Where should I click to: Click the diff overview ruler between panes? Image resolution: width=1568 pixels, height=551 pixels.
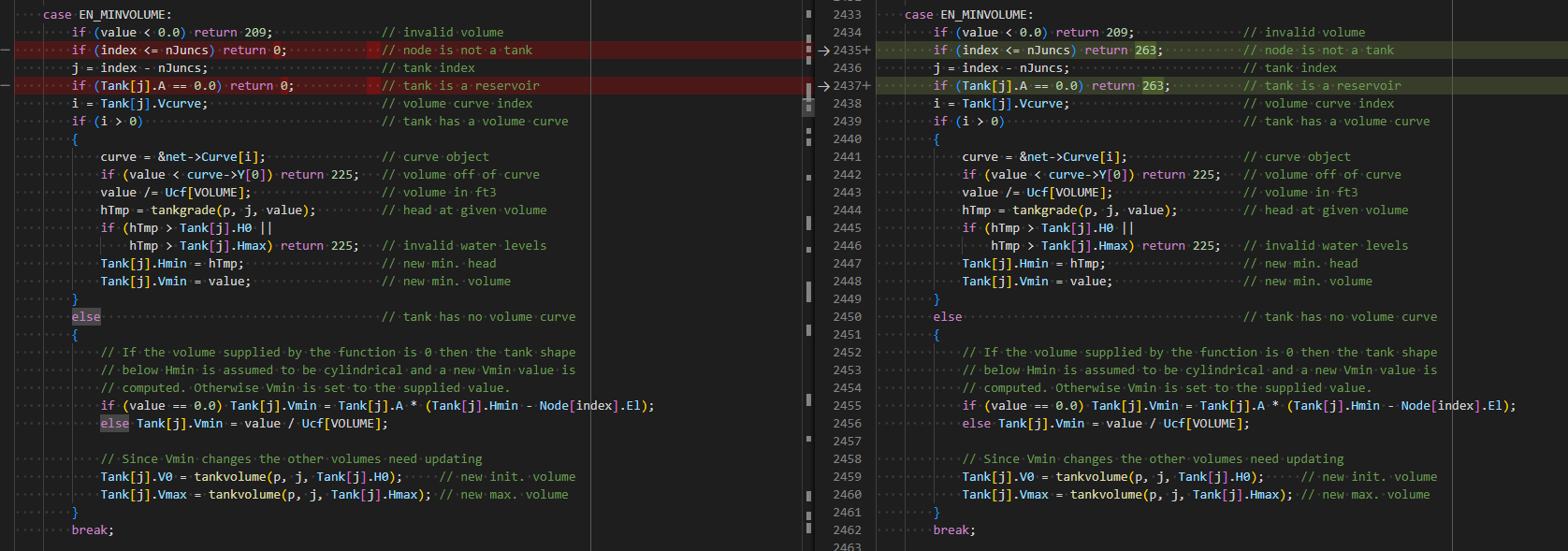click(x=808, y=275)
